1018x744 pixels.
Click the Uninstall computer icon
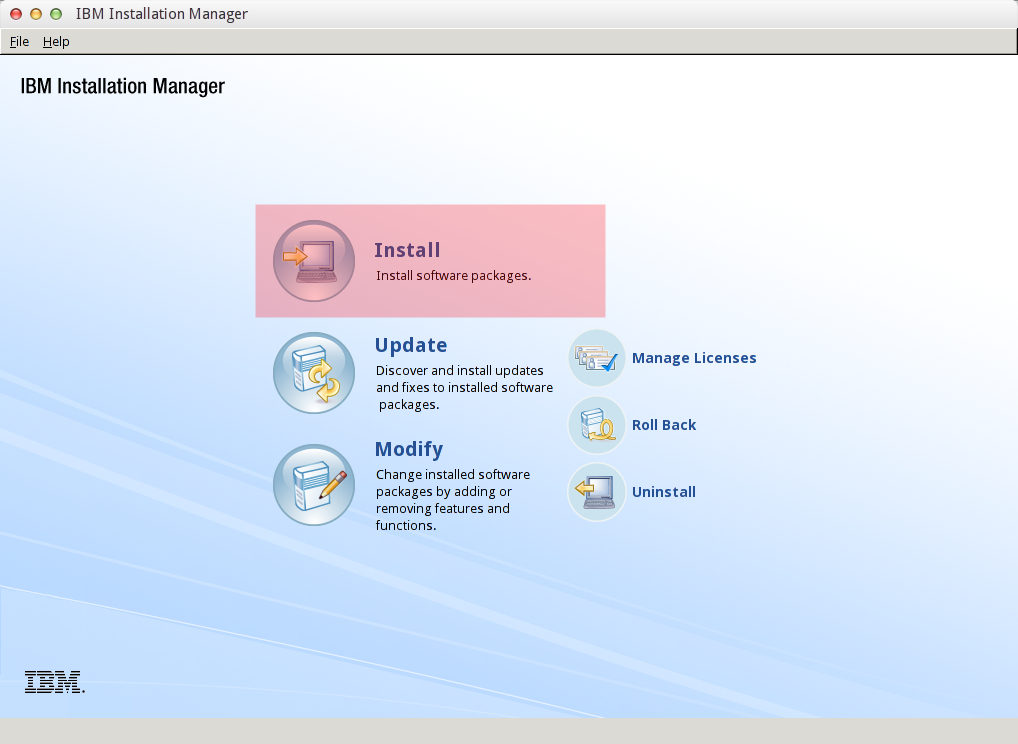(597, 491)
